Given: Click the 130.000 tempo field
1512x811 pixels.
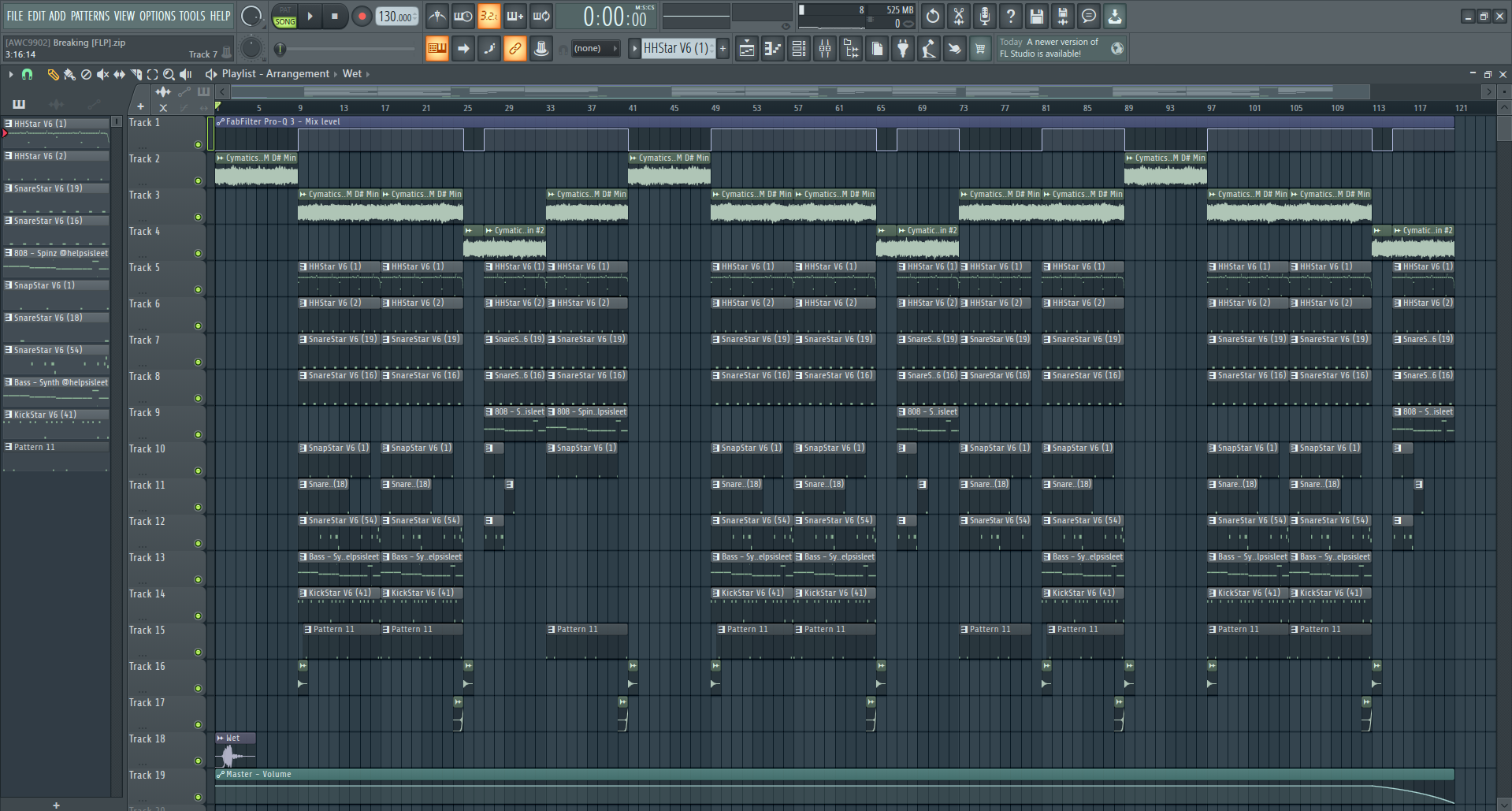Looking at the screenshot, I should point(396,17).
